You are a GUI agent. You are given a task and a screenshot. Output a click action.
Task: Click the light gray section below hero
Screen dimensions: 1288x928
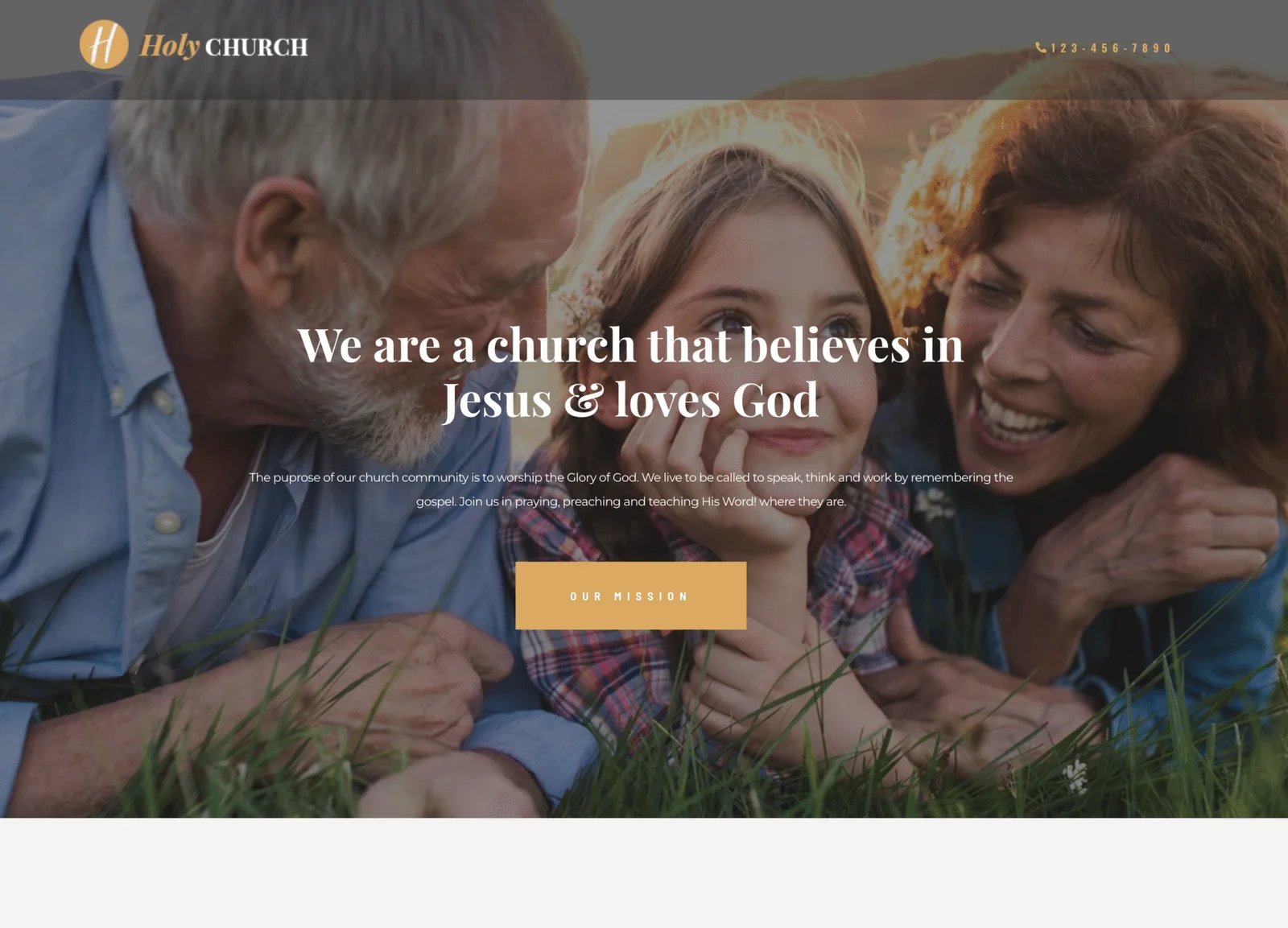[x=644, y=872]
